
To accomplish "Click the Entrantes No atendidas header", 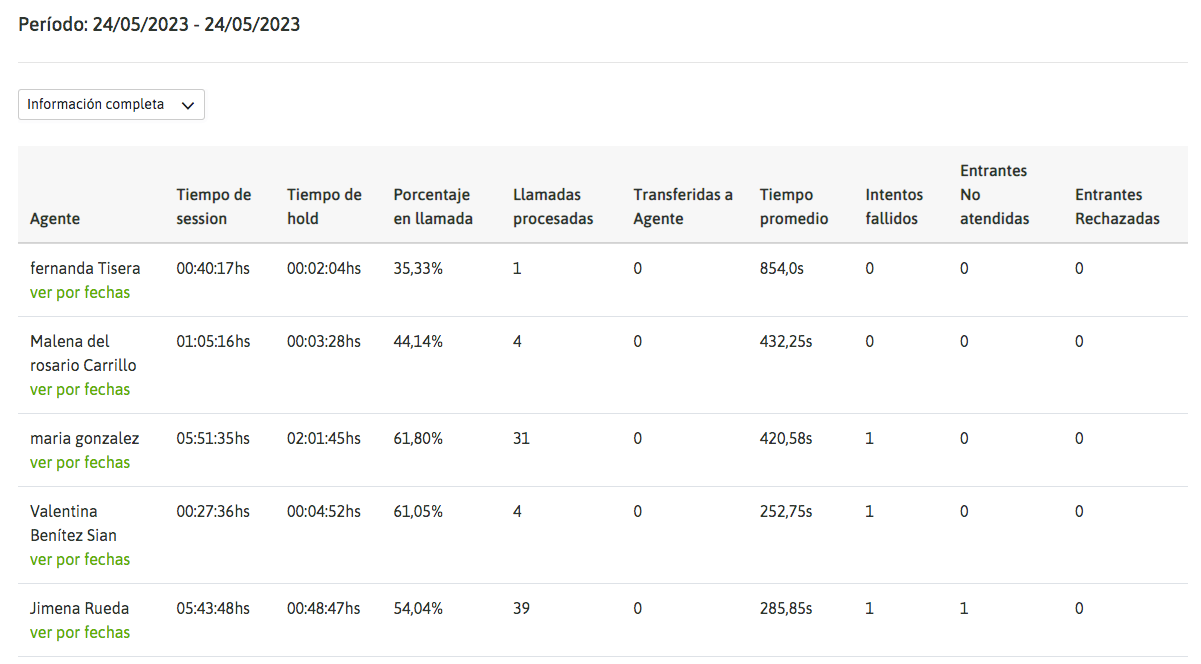I will [994, 195].
